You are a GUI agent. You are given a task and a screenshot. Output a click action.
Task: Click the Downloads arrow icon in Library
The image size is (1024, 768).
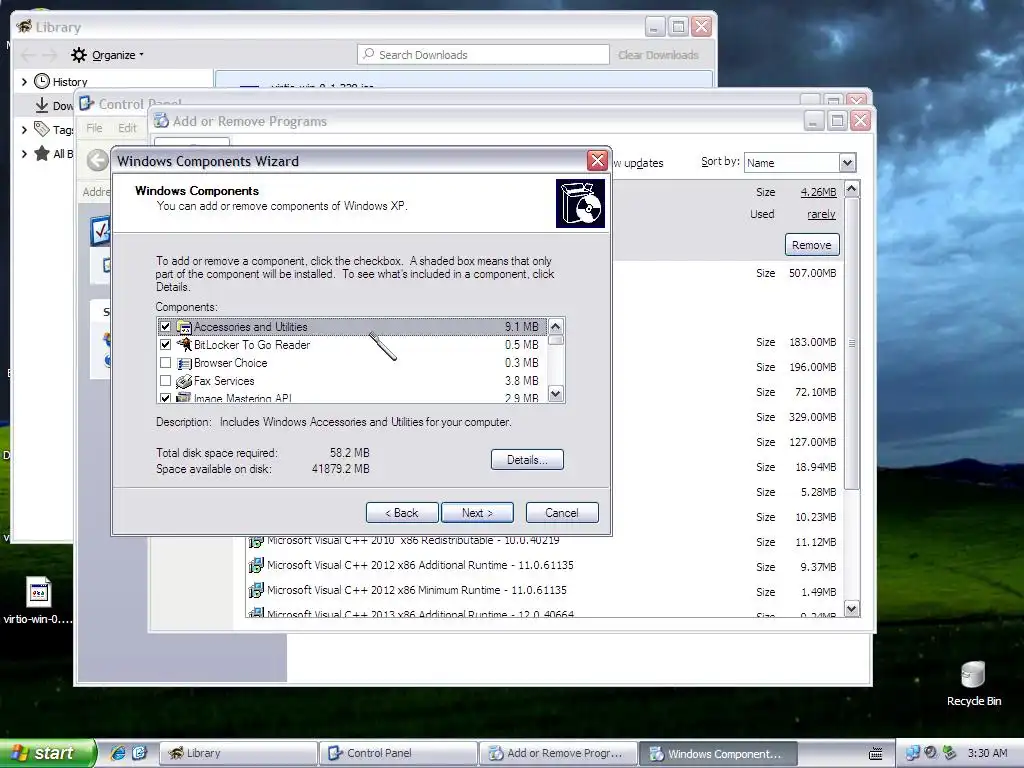[42, 105]
